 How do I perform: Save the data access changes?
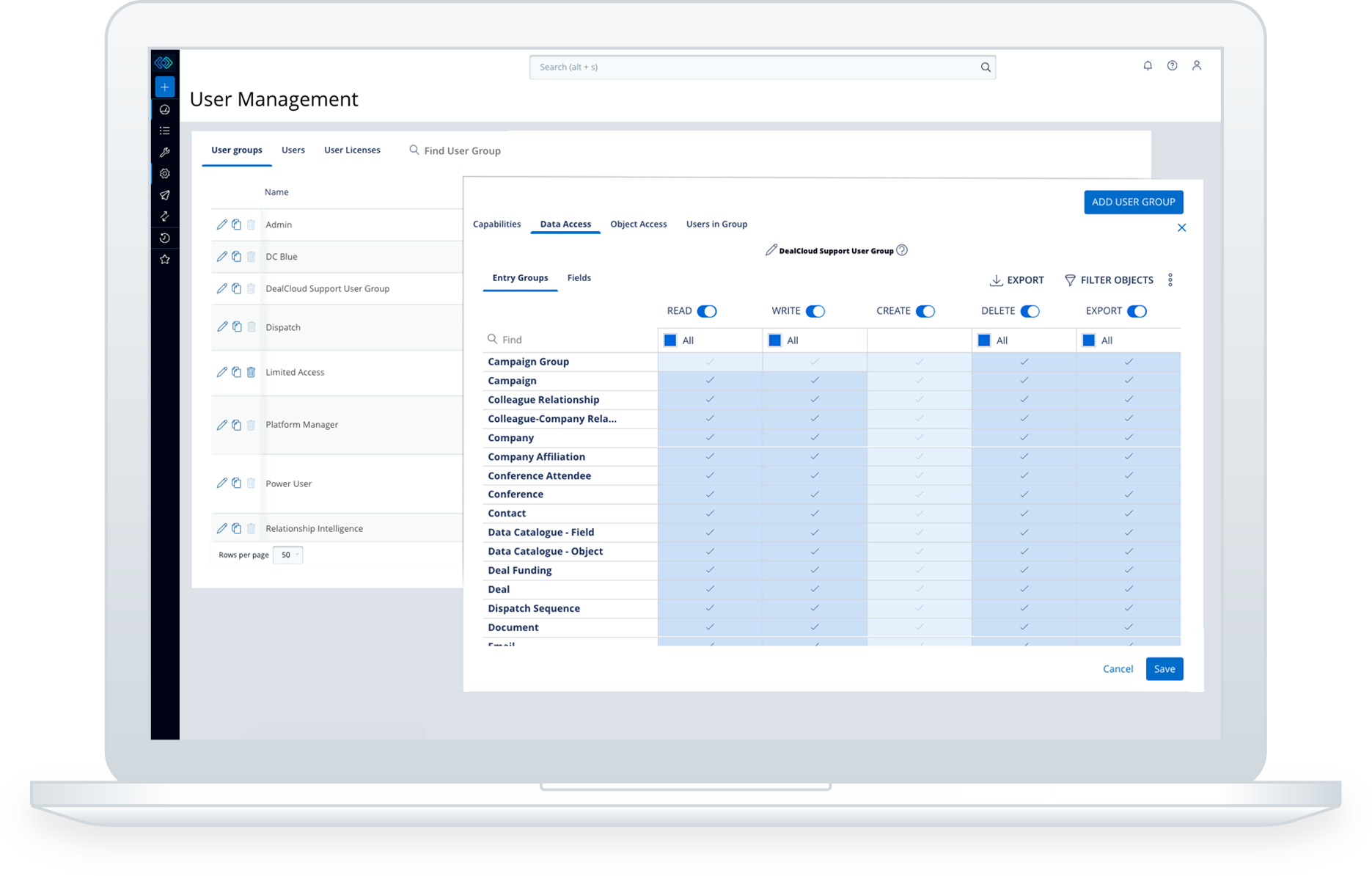(1164, 668)
